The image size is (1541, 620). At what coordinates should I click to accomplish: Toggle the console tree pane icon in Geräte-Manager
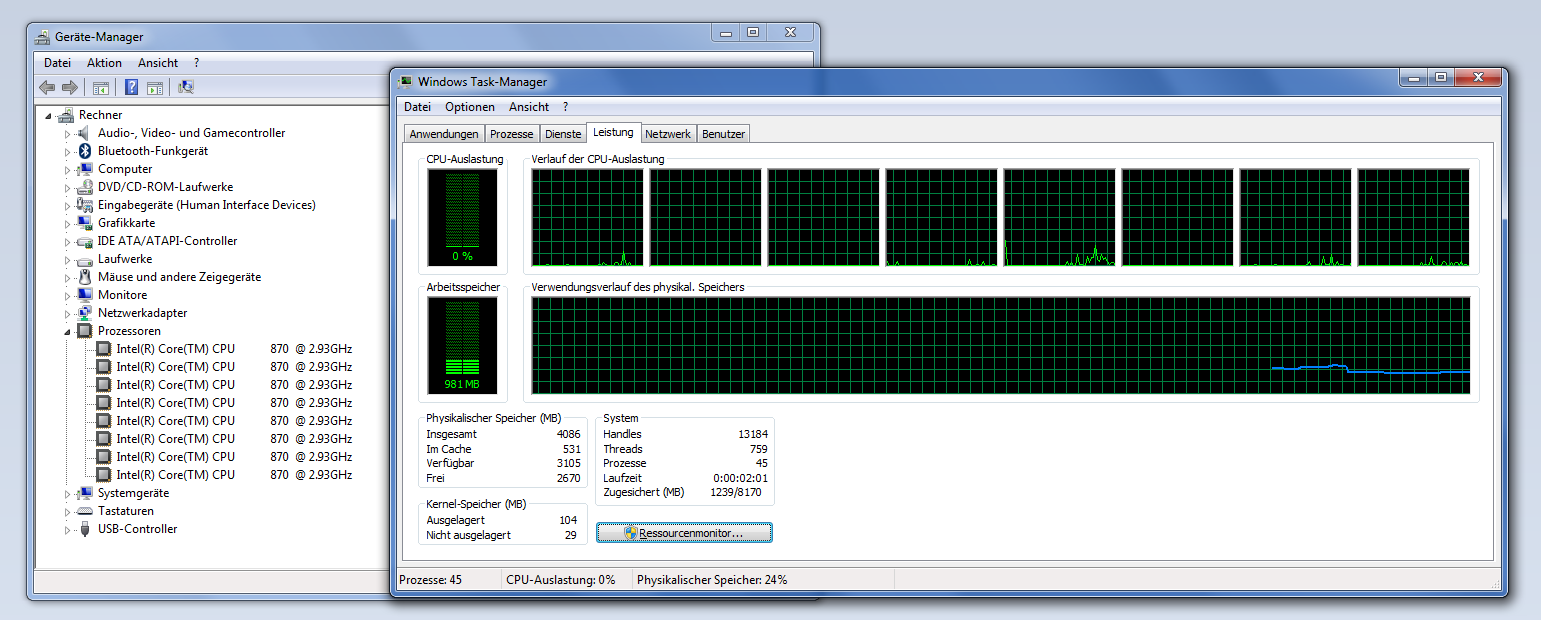point(101,87)
